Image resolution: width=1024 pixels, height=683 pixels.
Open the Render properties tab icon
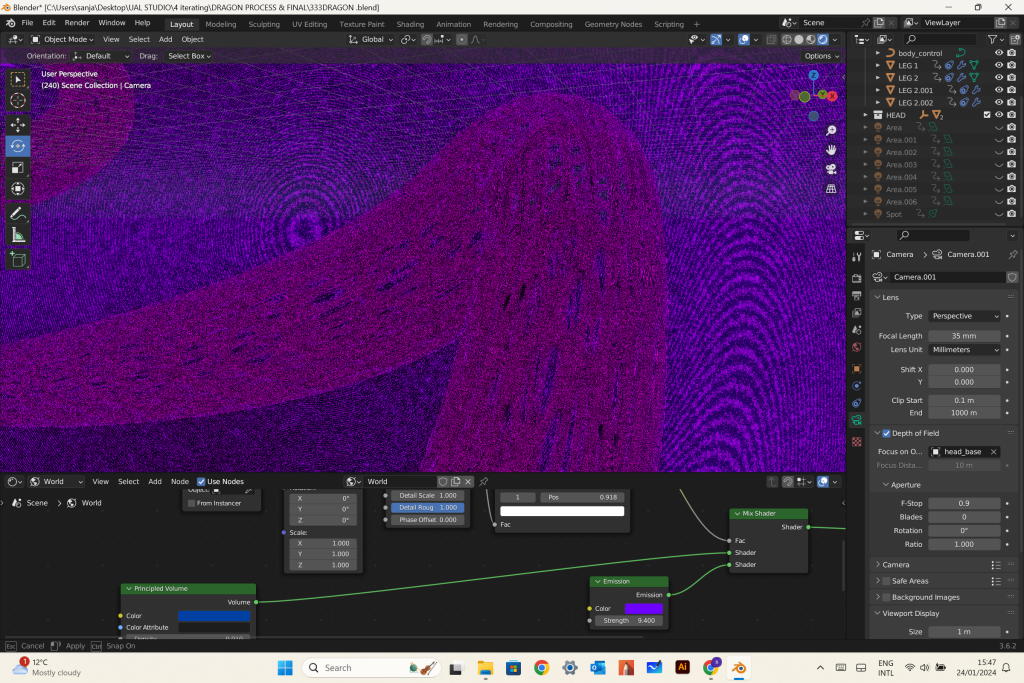(857, 279)
